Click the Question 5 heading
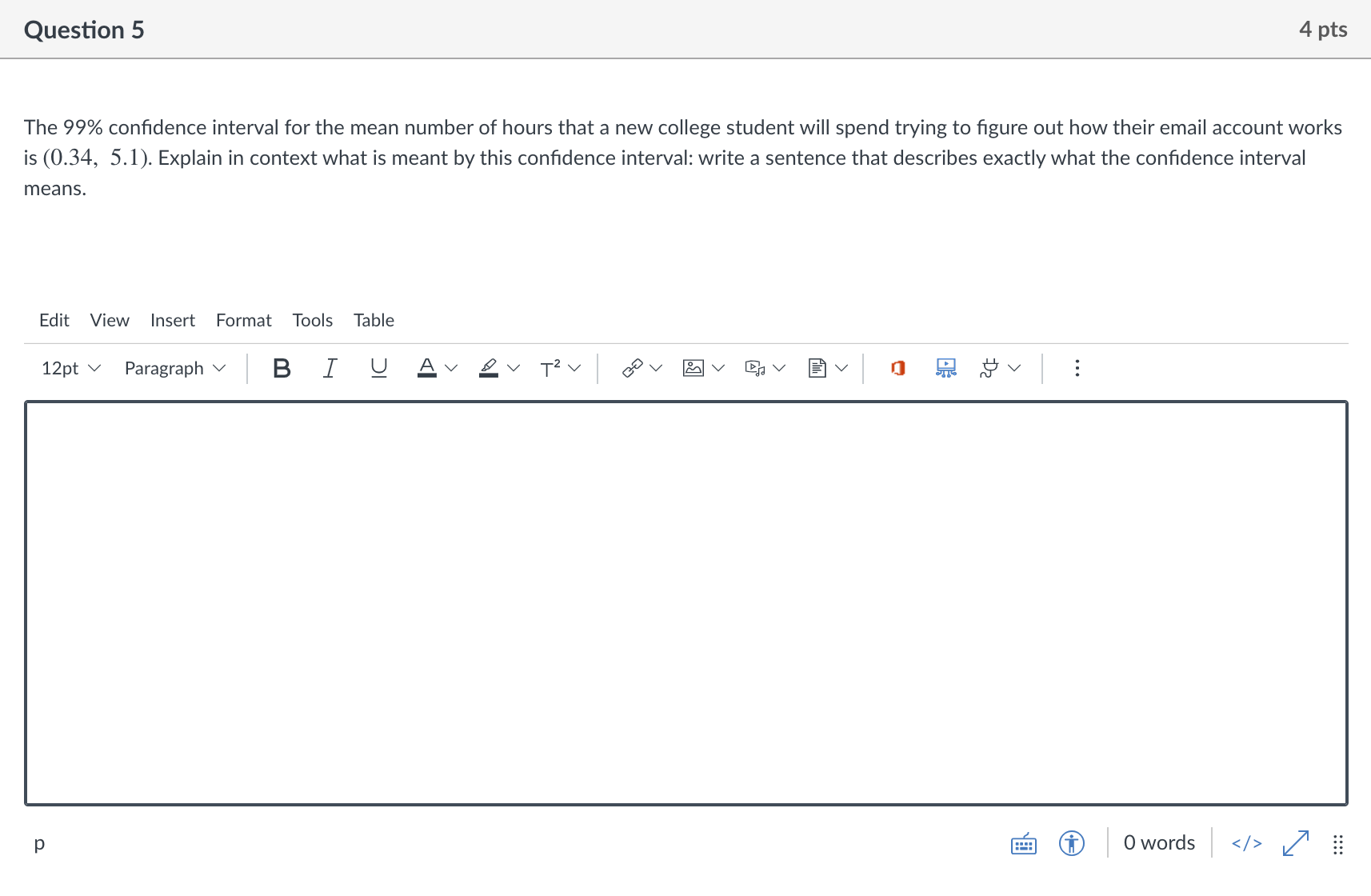This screenshot has width=1371, height=896. tap(84, 30)
